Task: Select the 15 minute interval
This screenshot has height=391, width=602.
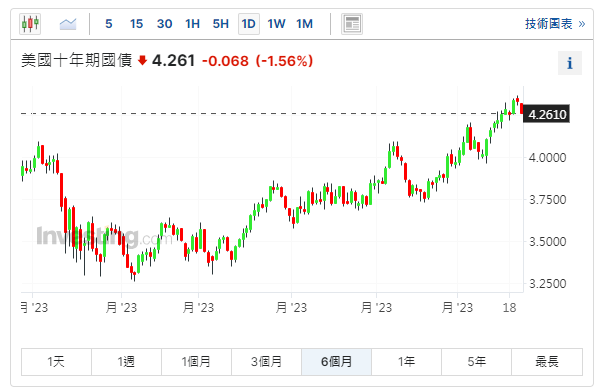Action: [x=136, y=24]
